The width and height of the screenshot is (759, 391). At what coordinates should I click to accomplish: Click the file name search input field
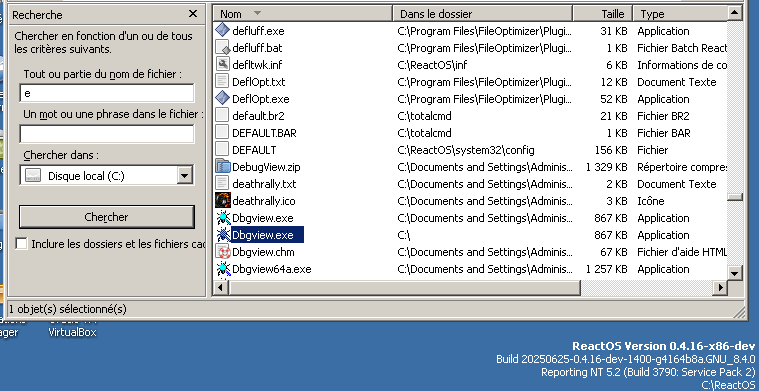click(x=106, y=93)
